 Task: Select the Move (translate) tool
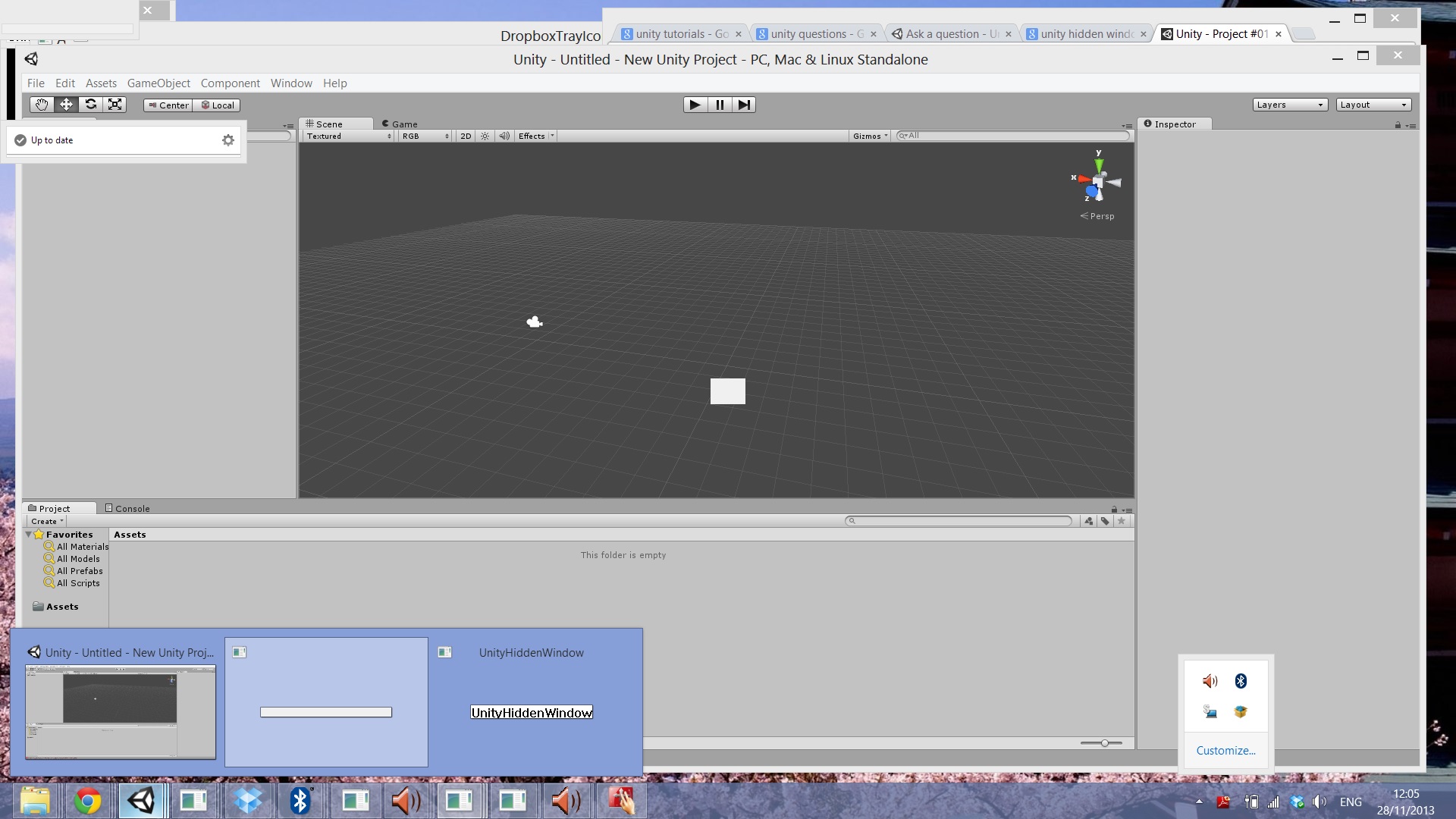[66, 105]
